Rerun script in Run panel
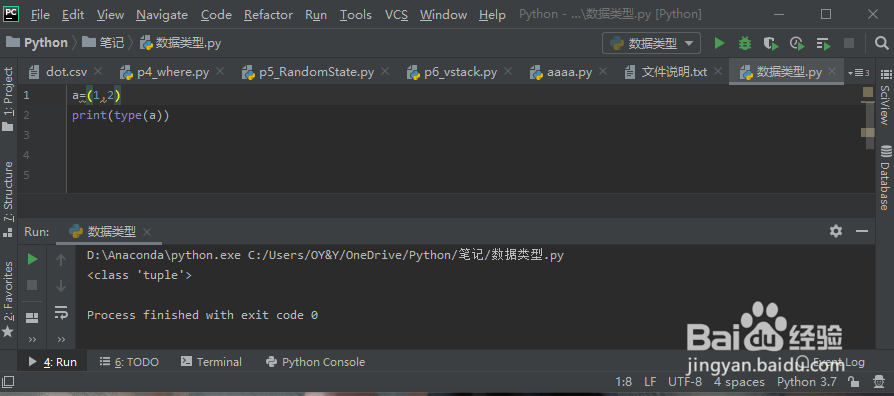The height and width of the screenshot is (396, 894). 32,259
